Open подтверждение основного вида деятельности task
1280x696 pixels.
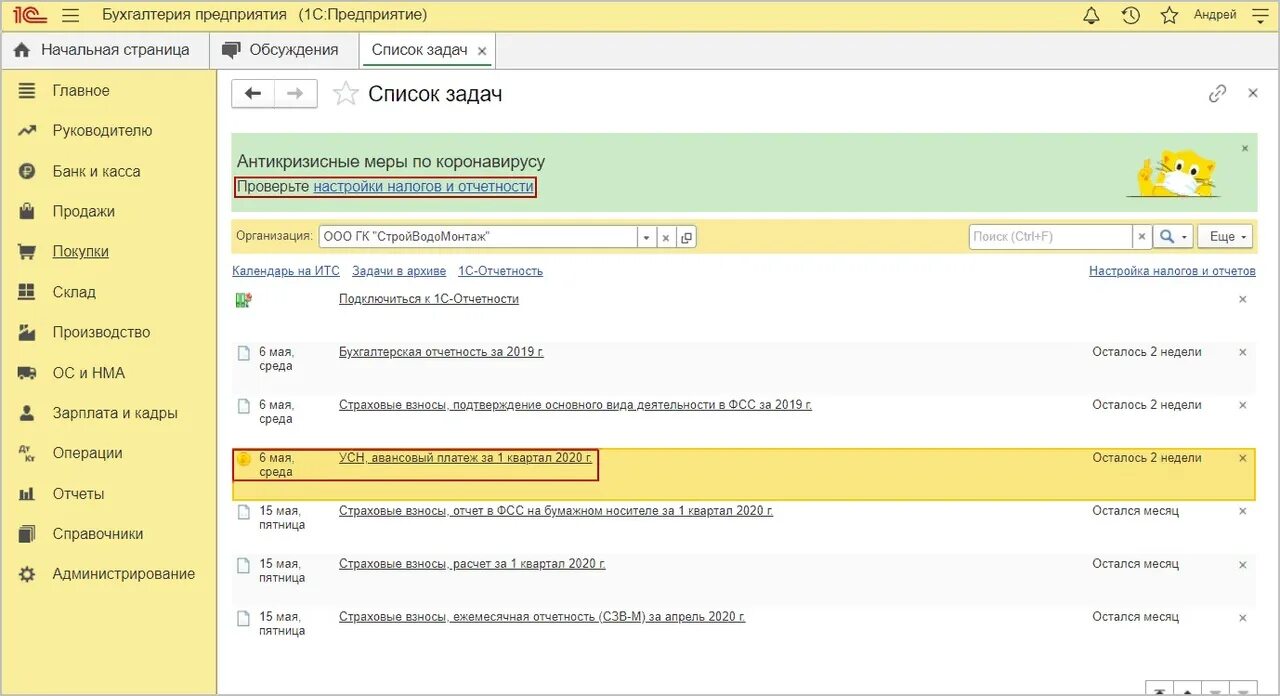575,405
